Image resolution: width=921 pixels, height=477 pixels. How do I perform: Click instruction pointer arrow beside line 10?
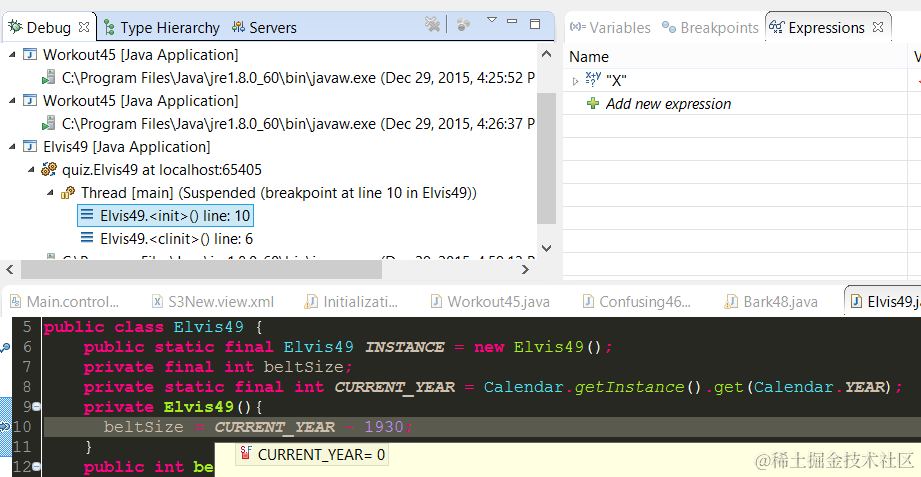tap(5, 426)
